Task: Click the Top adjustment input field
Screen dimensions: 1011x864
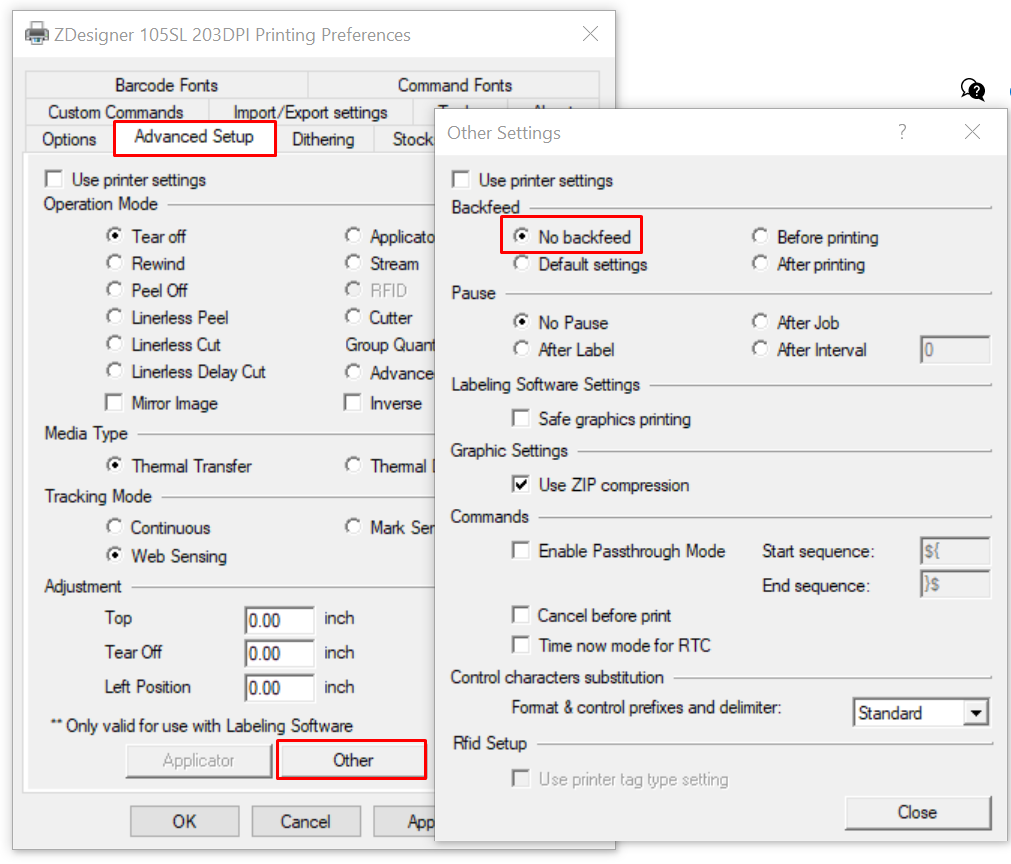Action: click(279, 620)
